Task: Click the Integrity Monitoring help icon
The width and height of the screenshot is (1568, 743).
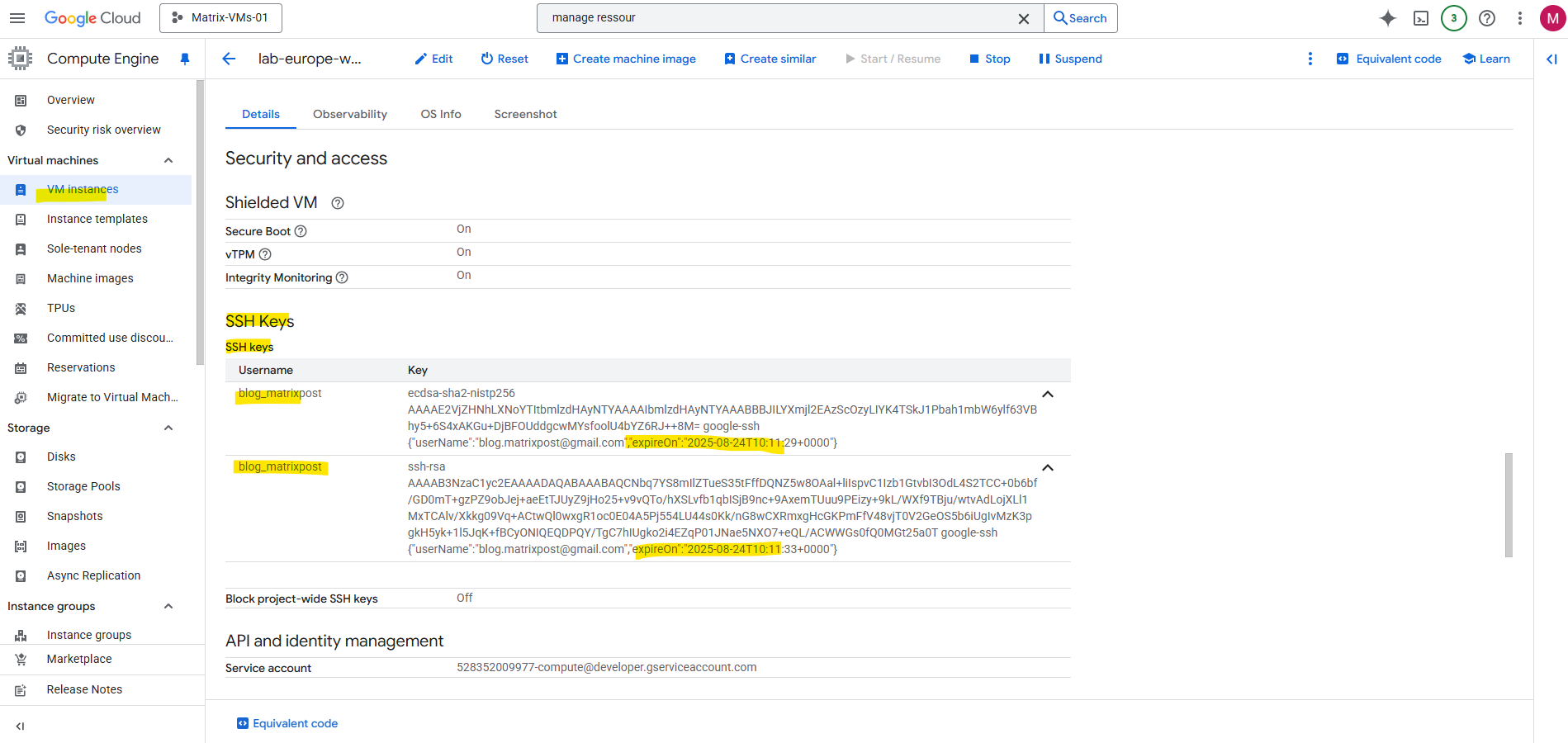Action: [342, 277]
